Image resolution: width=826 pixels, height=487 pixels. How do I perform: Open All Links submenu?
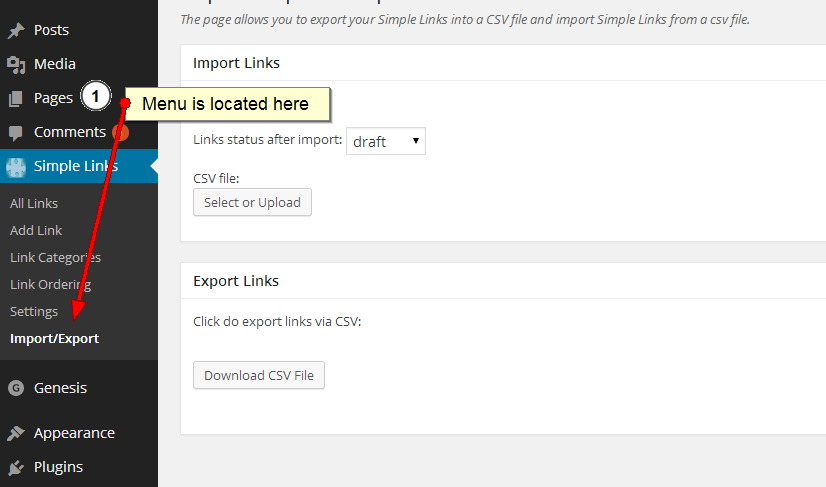click(34, 203)
